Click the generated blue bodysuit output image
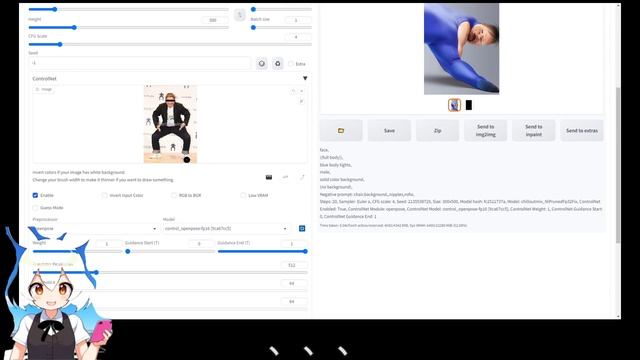 461,49
